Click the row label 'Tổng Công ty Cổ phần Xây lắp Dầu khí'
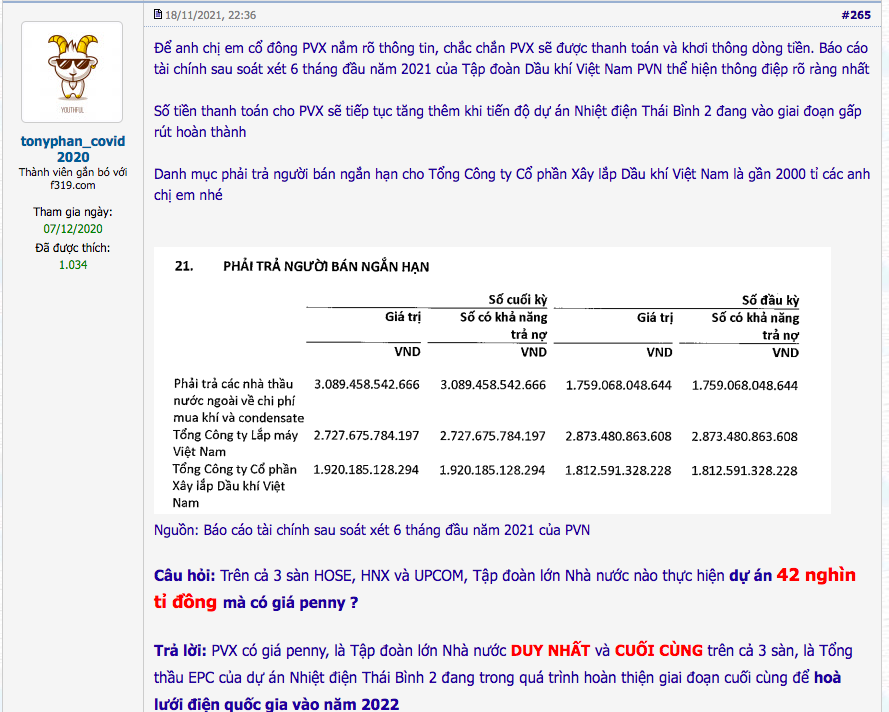Viewport: 889px width, 712px height. (x=235, y=486)
